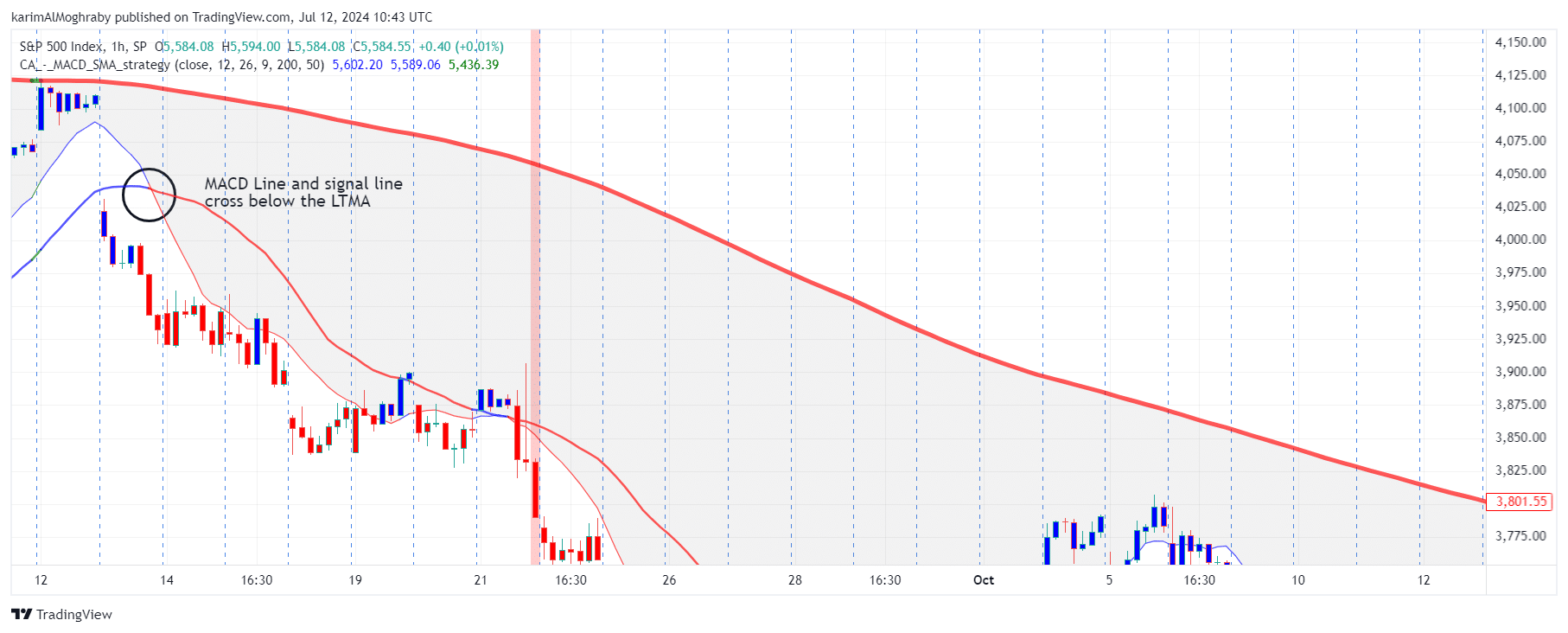This screenshot has width=1568, height=633.
Task: Click the 5 date label after Oct
Action: point(1109,580)
